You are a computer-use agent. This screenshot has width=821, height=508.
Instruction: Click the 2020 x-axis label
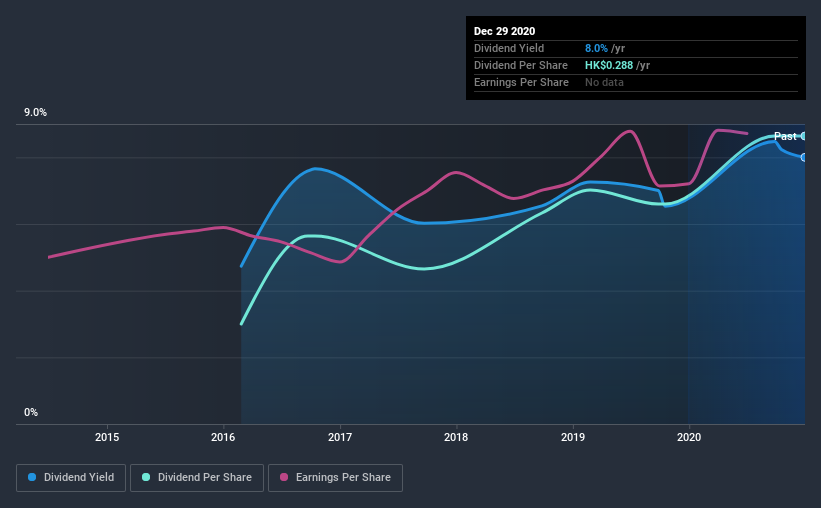[689, 437]
